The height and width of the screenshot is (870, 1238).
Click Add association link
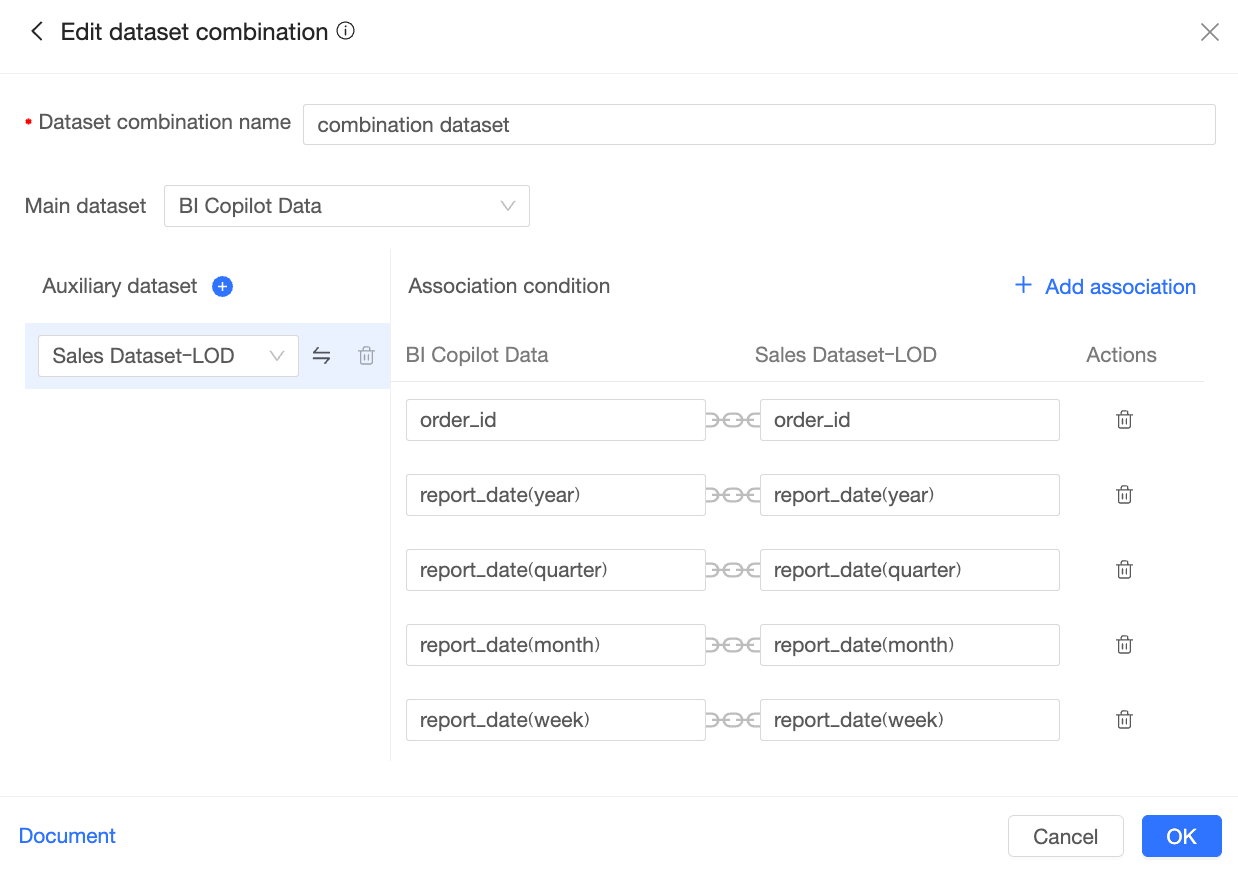pos(1105,287)
